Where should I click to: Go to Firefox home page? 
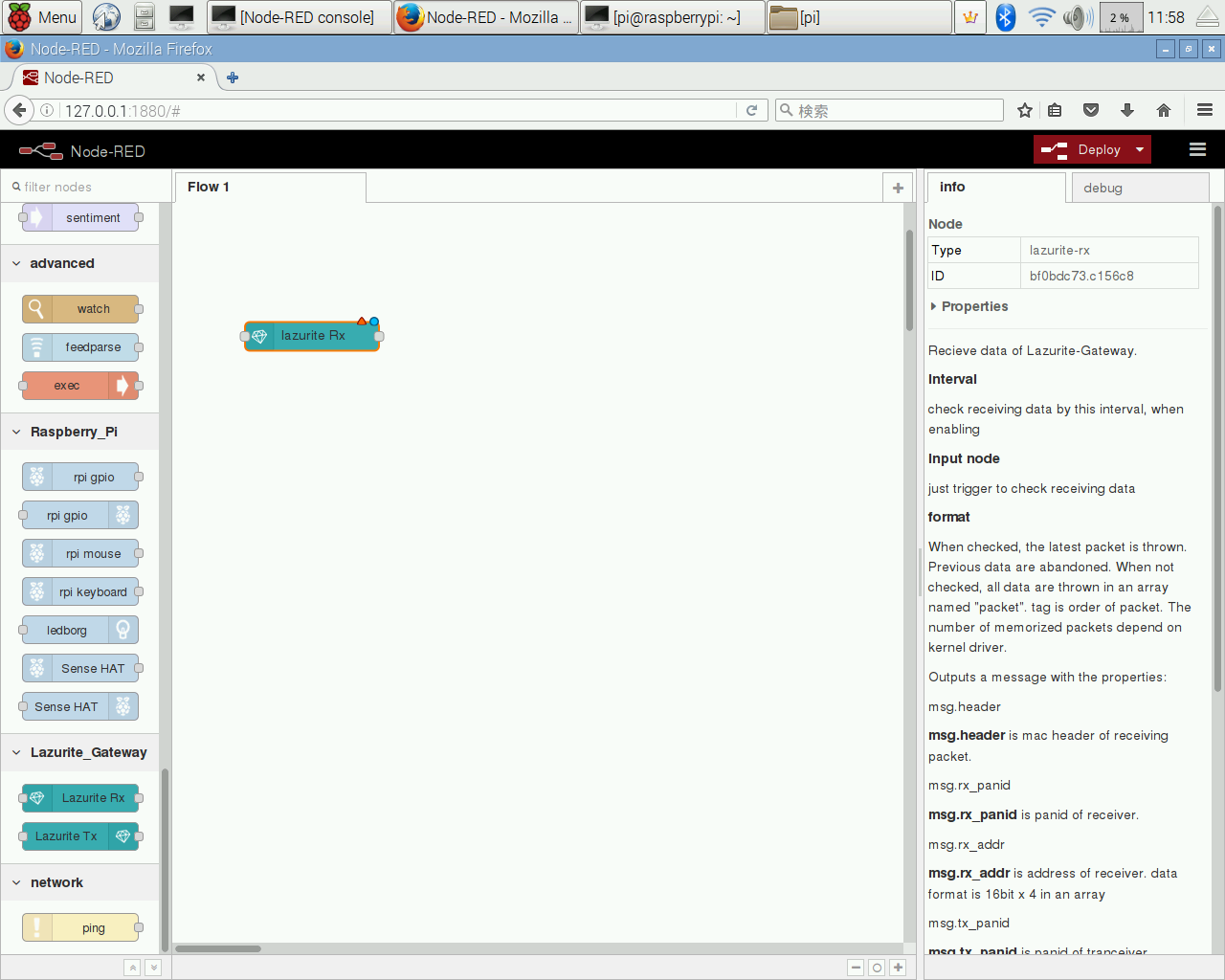tap(1164, 110)
